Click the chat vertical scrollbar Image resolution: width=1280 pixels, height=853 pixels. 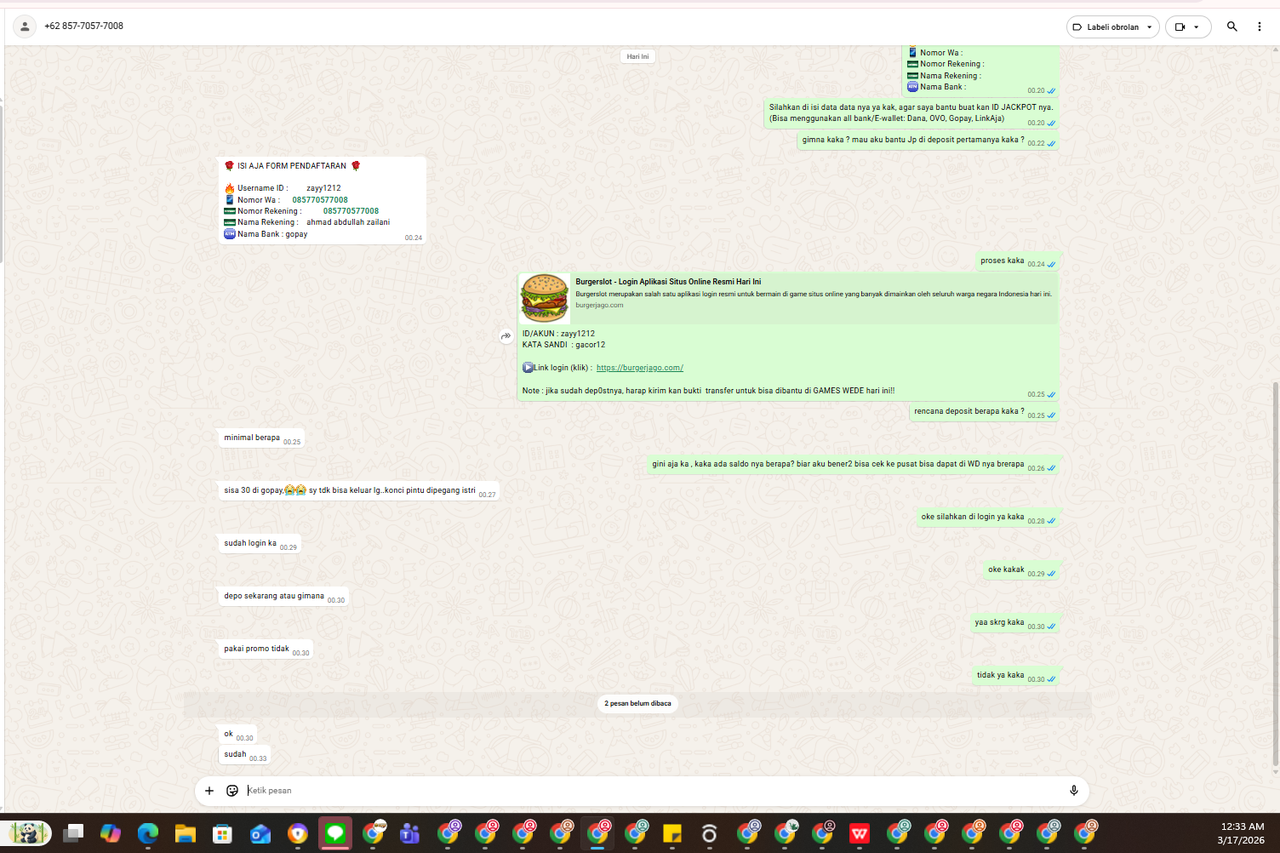pyautogui.click(x=1274, y=575)
